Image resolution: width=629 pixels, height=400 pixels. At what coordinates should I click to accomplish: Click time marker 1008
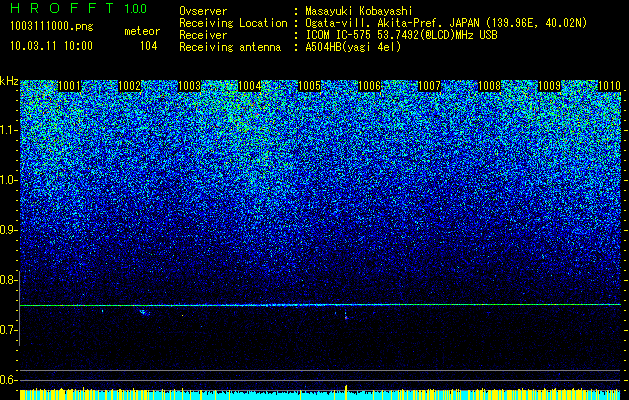pyautogui.click(x=490, y=85)
